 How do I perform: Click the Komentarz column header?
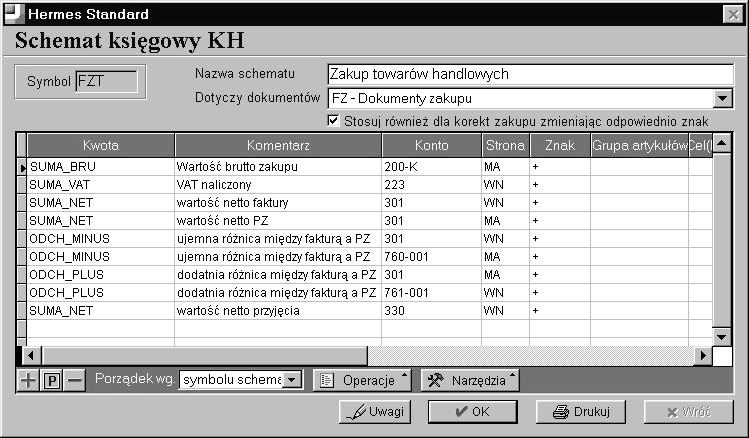click(278, 145)
